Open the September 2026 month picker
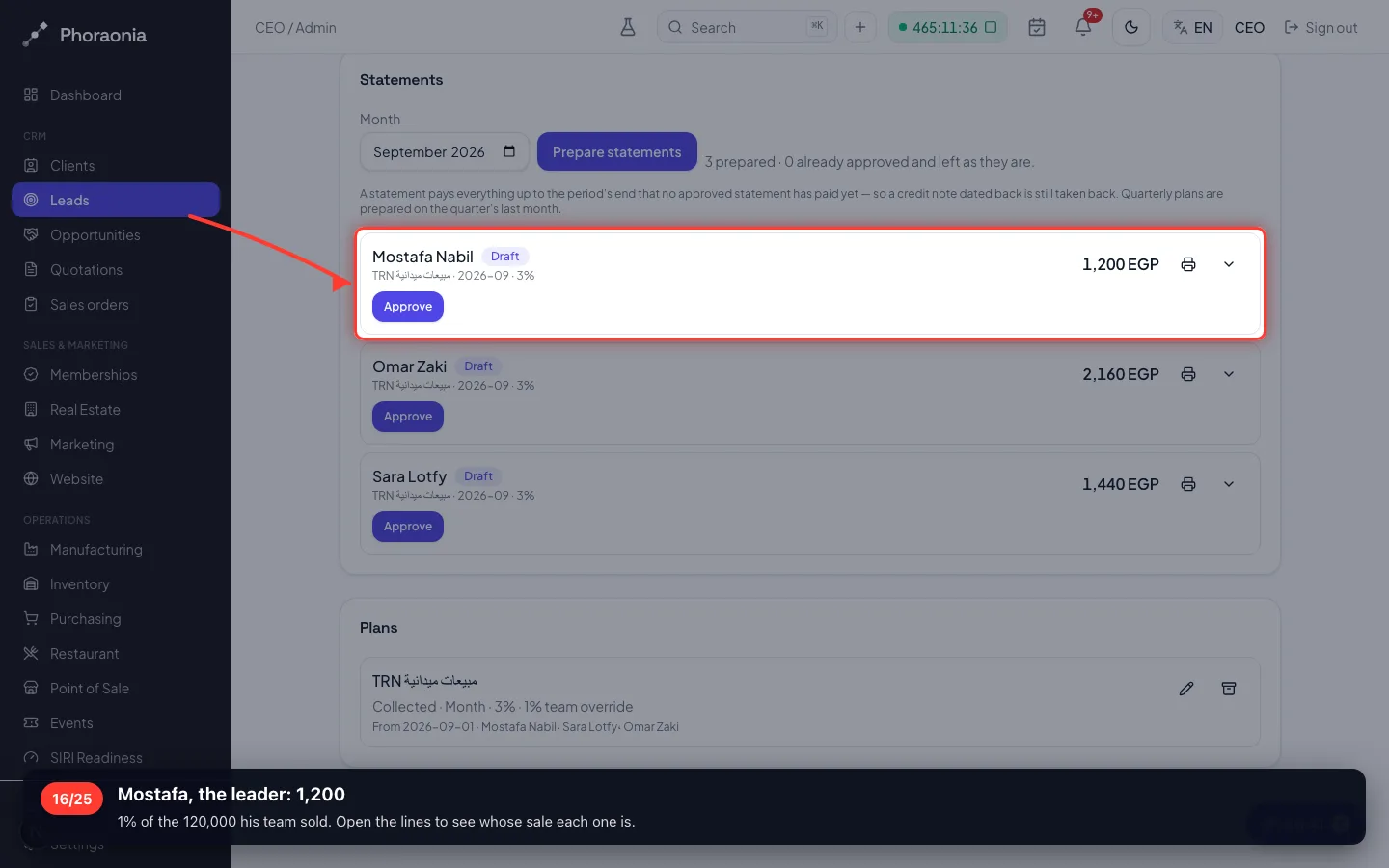 coord(444,151)
